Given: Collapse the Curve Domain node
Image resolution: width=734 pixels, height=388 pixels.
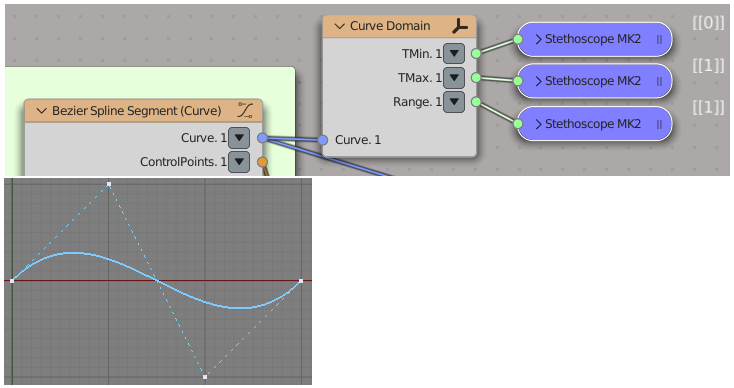Looking at the screenshot, I should pos(340,26).
